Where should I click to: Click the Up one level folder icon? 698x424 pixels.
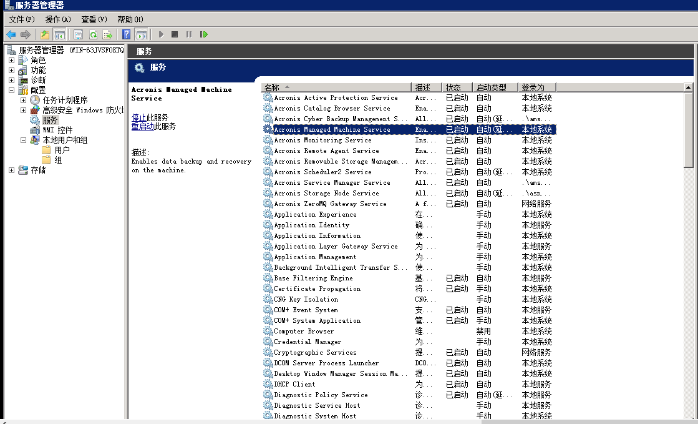coord(44,34)
